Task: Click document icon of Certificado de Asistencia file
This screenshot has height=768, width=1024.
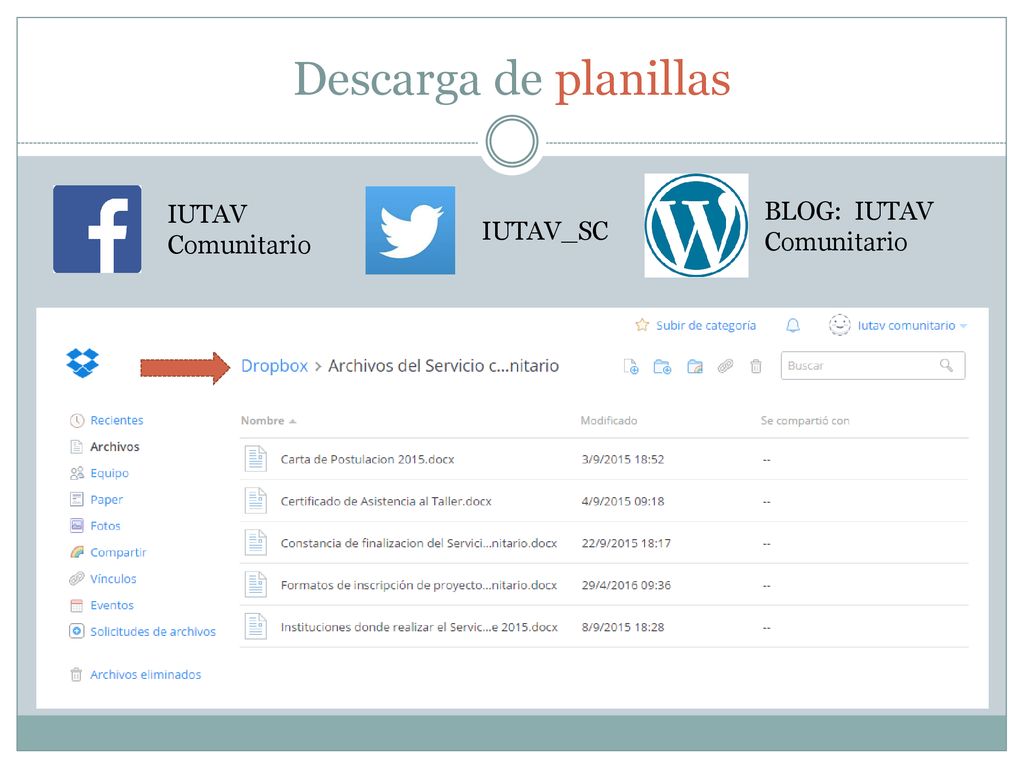Action: 256,500
